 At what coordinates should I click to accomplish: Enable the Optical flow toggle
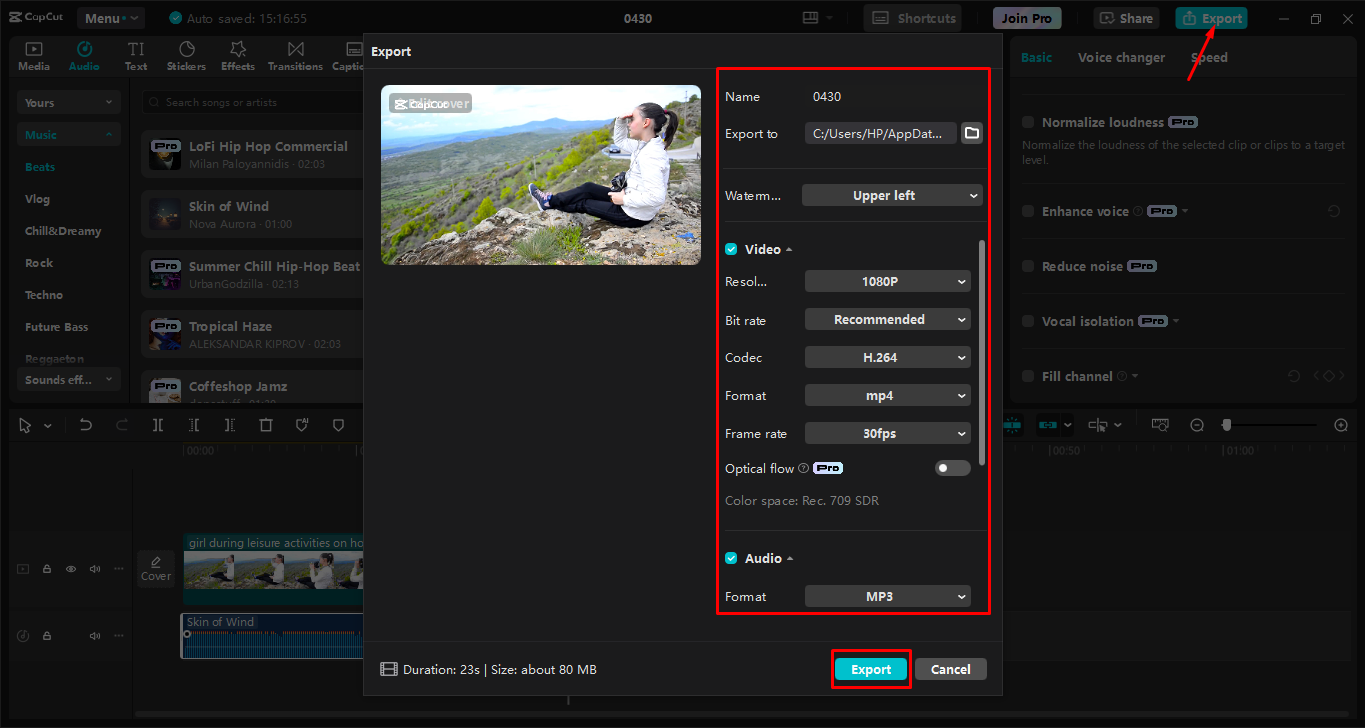pyautogui.click(x=952, y=467)
